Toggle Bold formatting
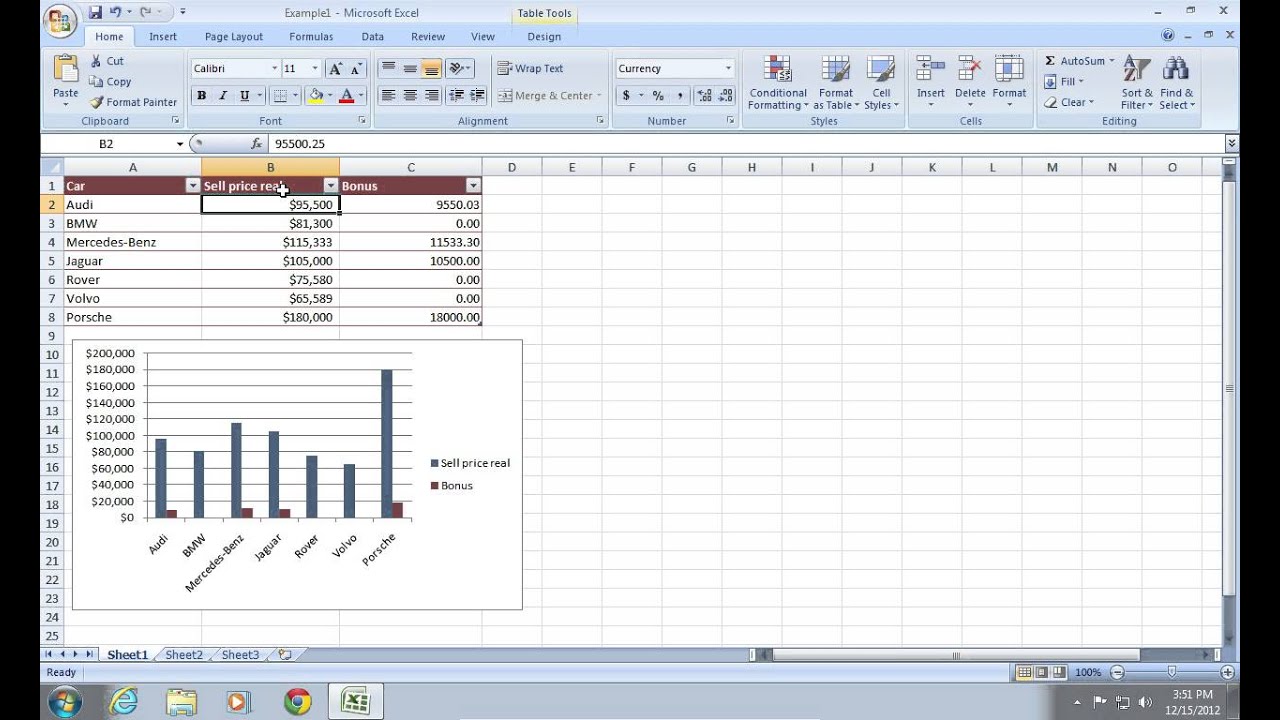This screenshot has height=720, width=1280. [201, 96]
